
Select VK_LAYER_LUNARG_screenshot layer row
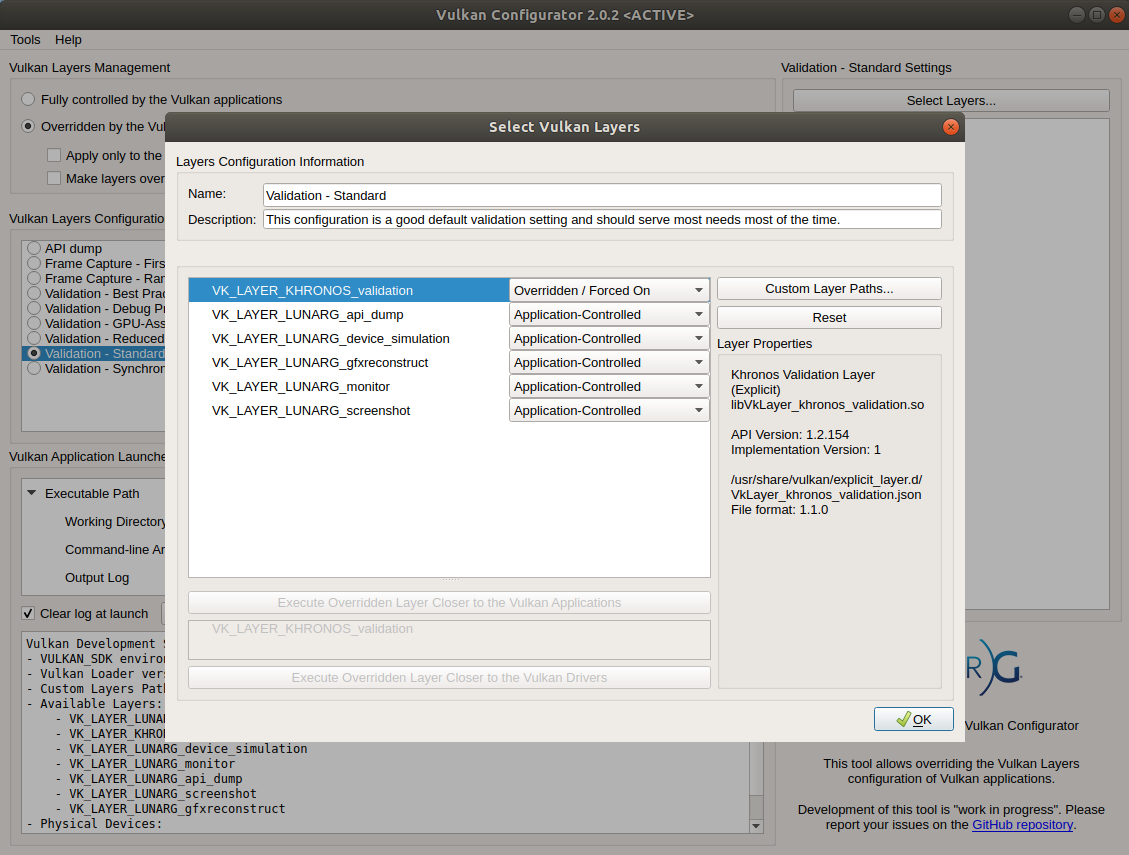[x=311, y=410]
